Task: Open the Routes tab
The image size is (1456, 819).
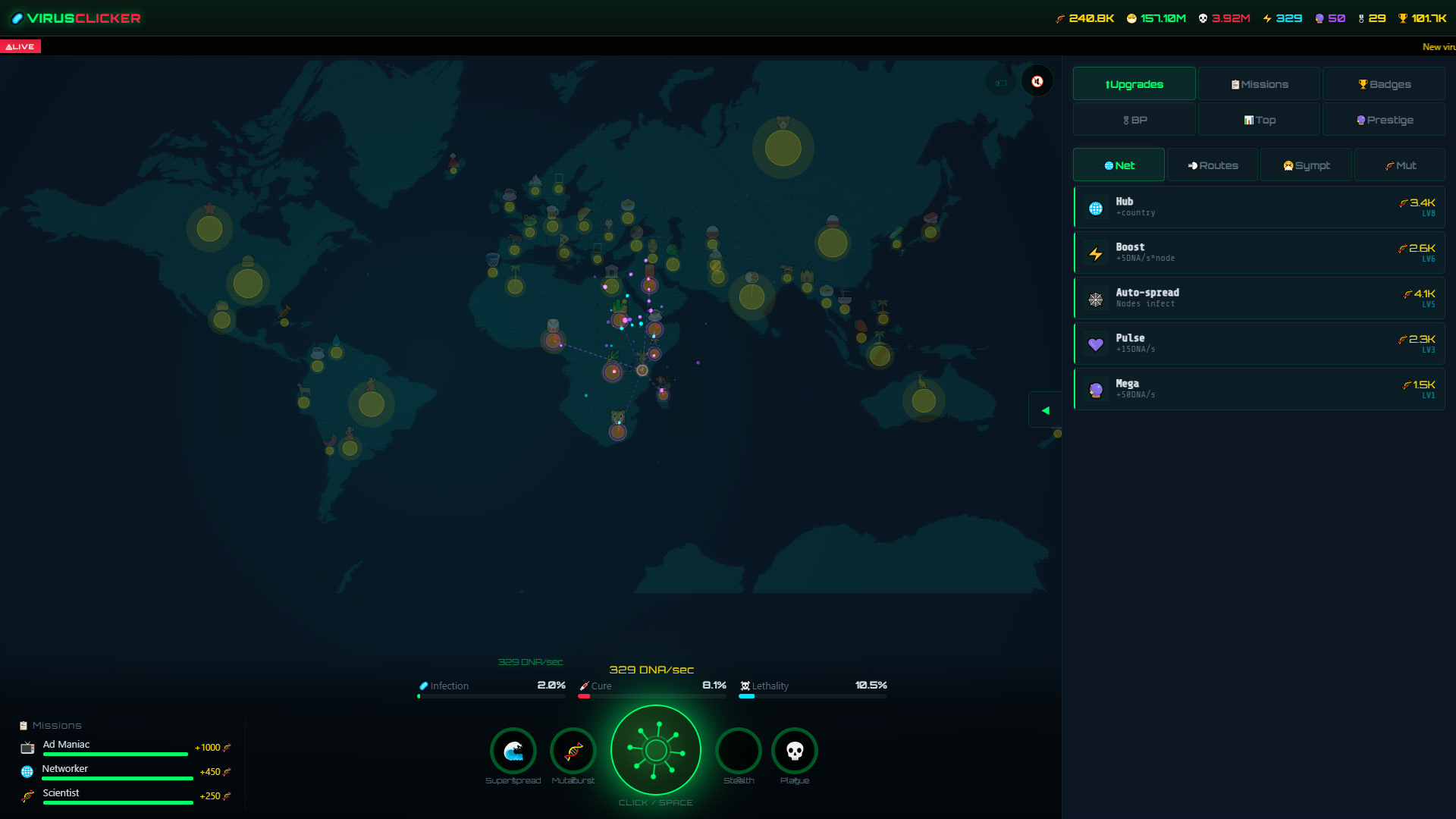Action: click(x=1212, y=165)
